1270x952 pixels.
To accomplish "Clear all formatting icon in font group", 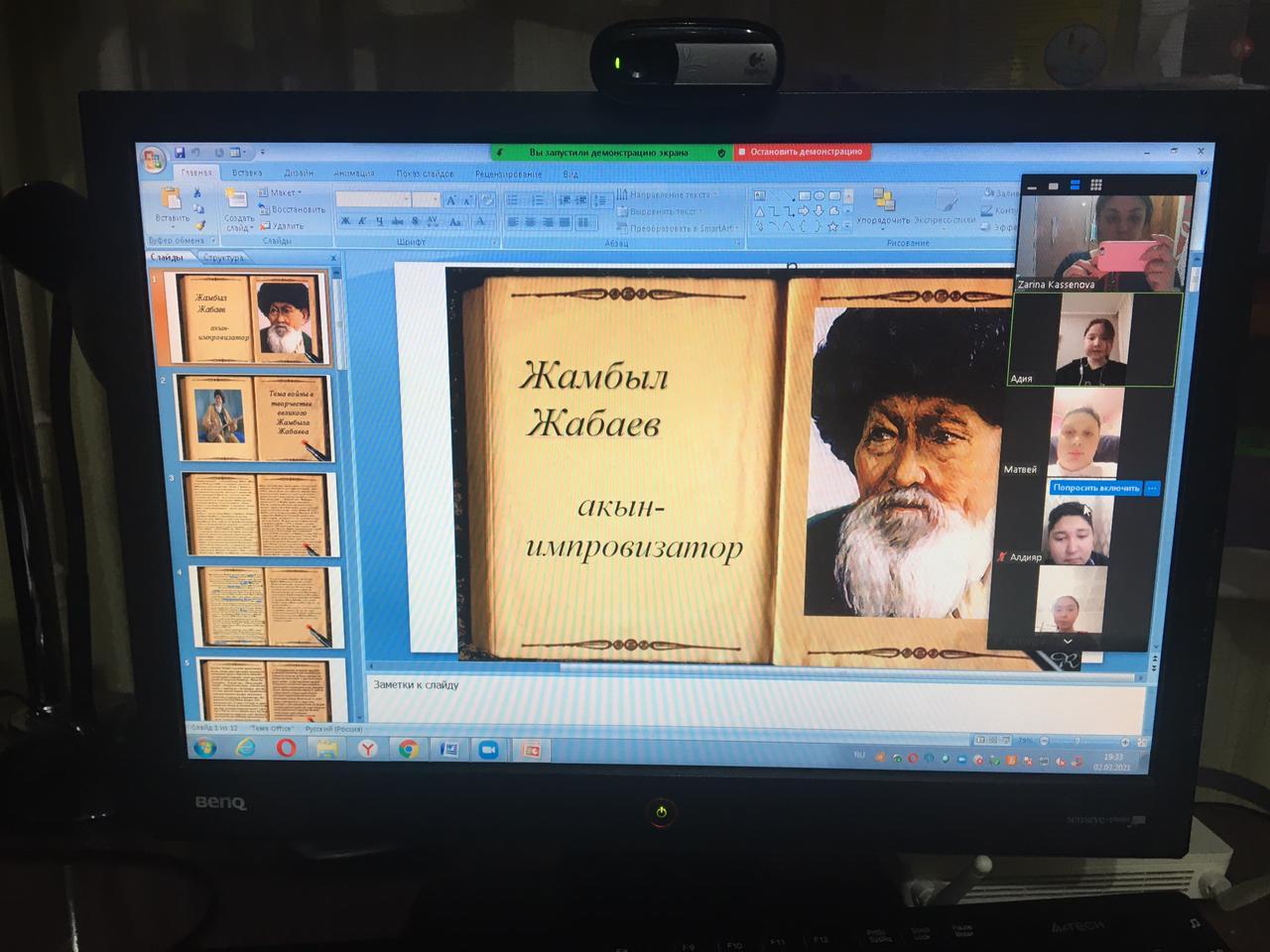I will point(486,201).
